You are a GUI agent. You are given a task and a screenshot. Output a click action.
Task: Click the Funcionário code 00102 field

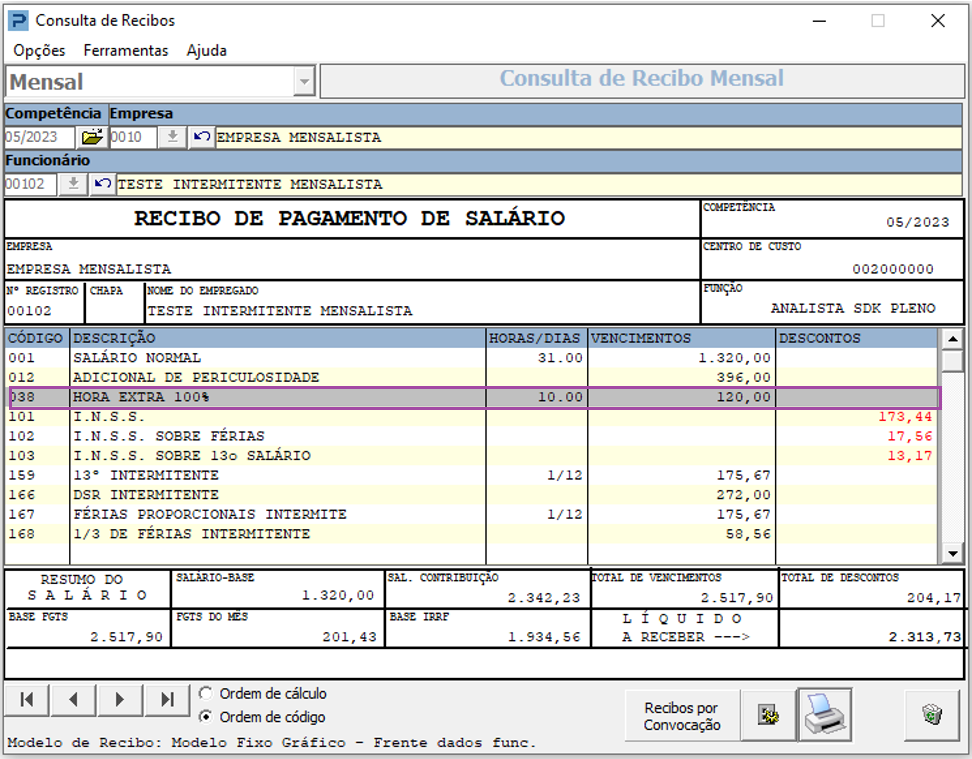pos(30,184)
